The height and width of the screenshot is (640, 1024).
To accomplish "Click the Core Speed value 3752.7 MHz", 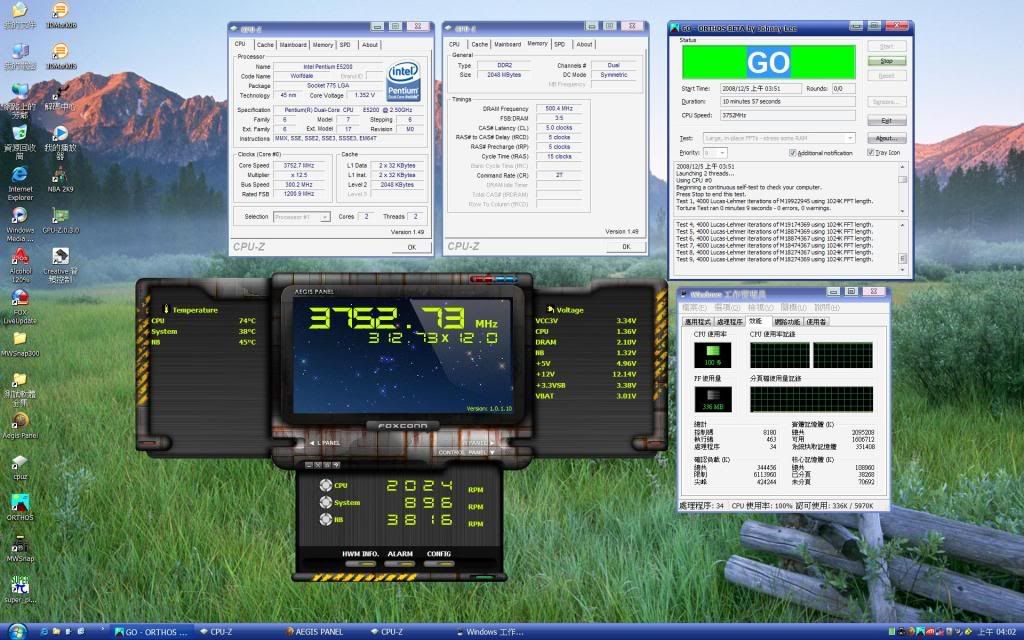I will tap(298, 166).
